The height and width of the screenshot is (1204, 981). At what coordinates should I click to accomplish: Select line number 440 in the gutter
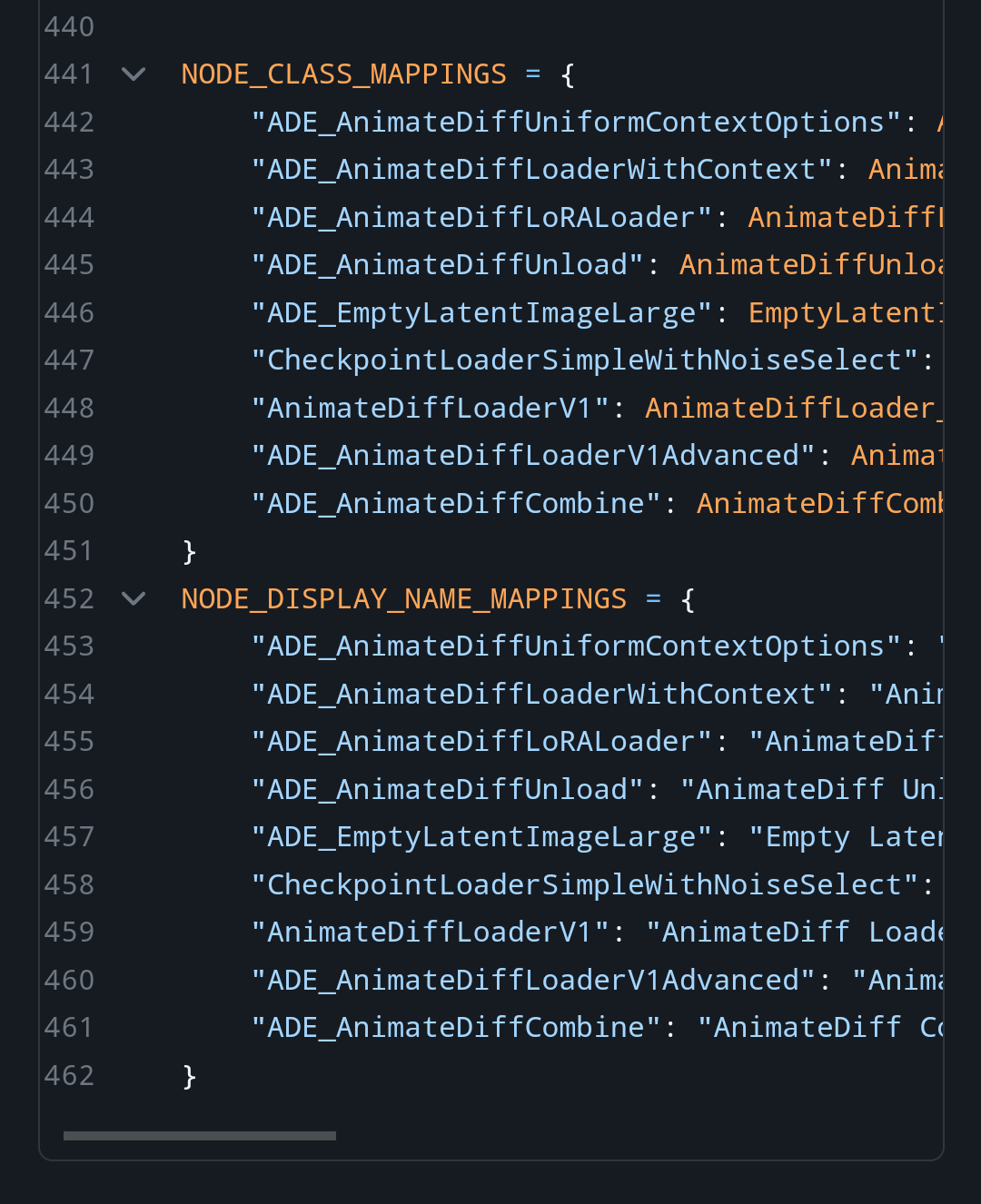click(68, 26)
